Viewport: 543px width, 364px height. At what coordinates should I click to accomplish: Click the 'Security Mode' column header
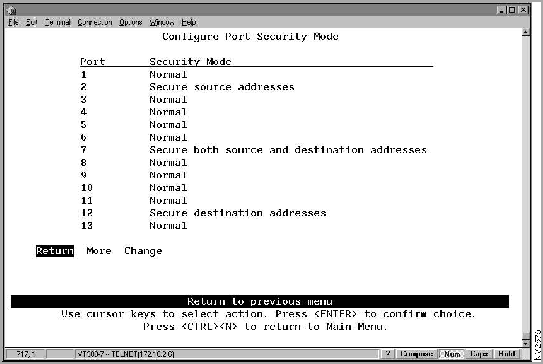pyautogui.click(x=190, y=62)
